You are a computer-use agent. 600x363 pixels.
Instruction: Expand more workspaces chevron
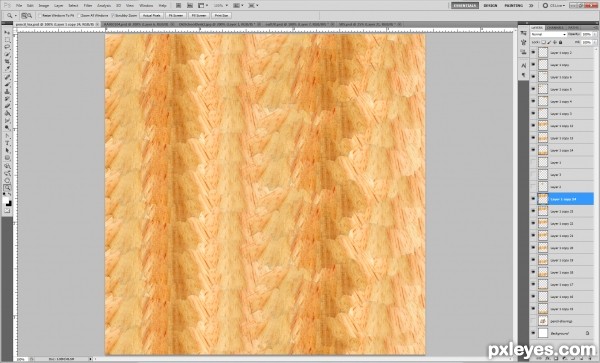(x=531, y=5)
